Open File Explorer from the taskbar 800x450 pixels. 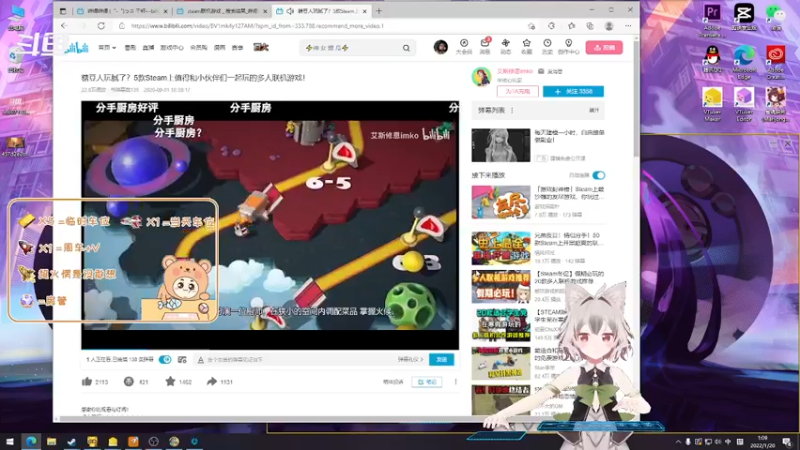[52, 441]
